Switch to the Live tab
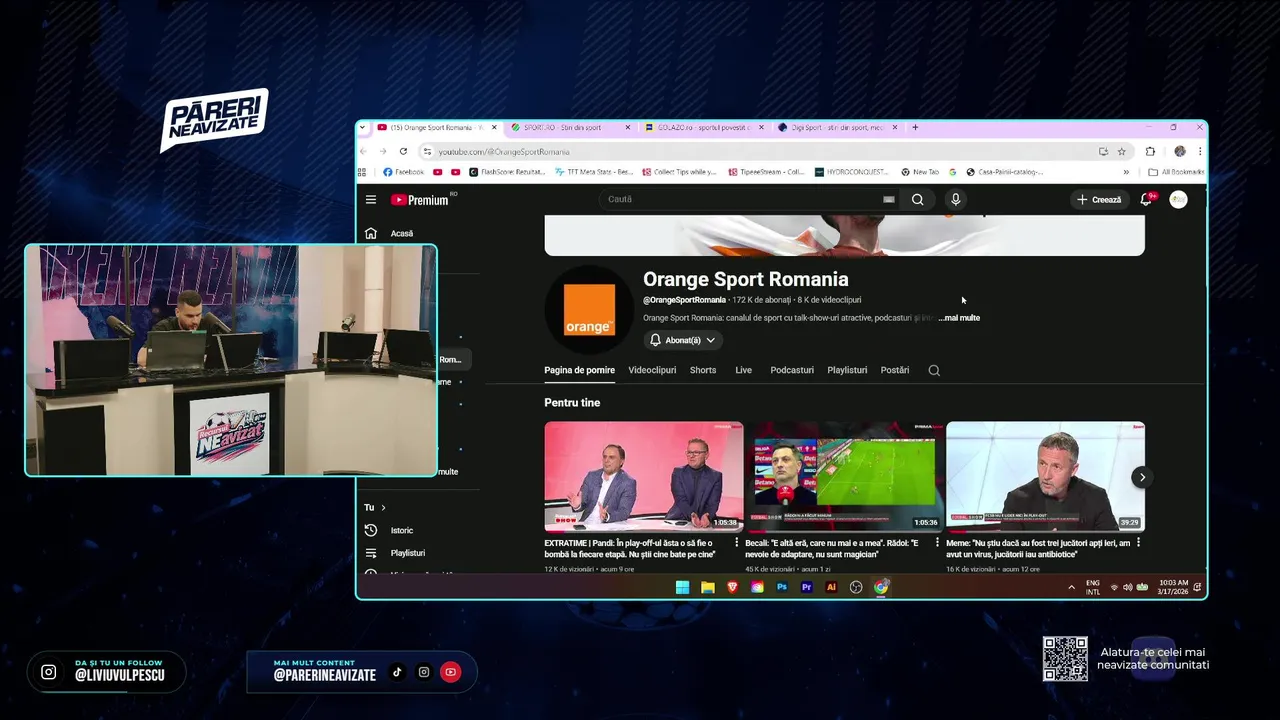1280x720 pixels. click(743, 370)
